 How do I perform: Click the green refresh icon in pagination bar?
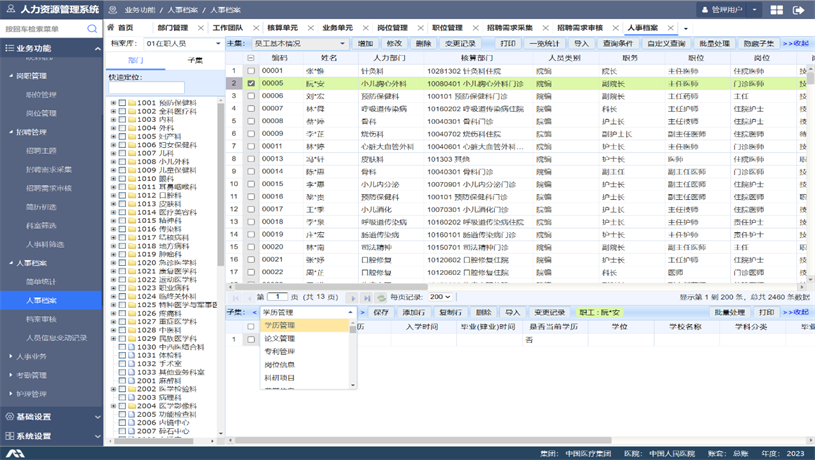[381, 298]
